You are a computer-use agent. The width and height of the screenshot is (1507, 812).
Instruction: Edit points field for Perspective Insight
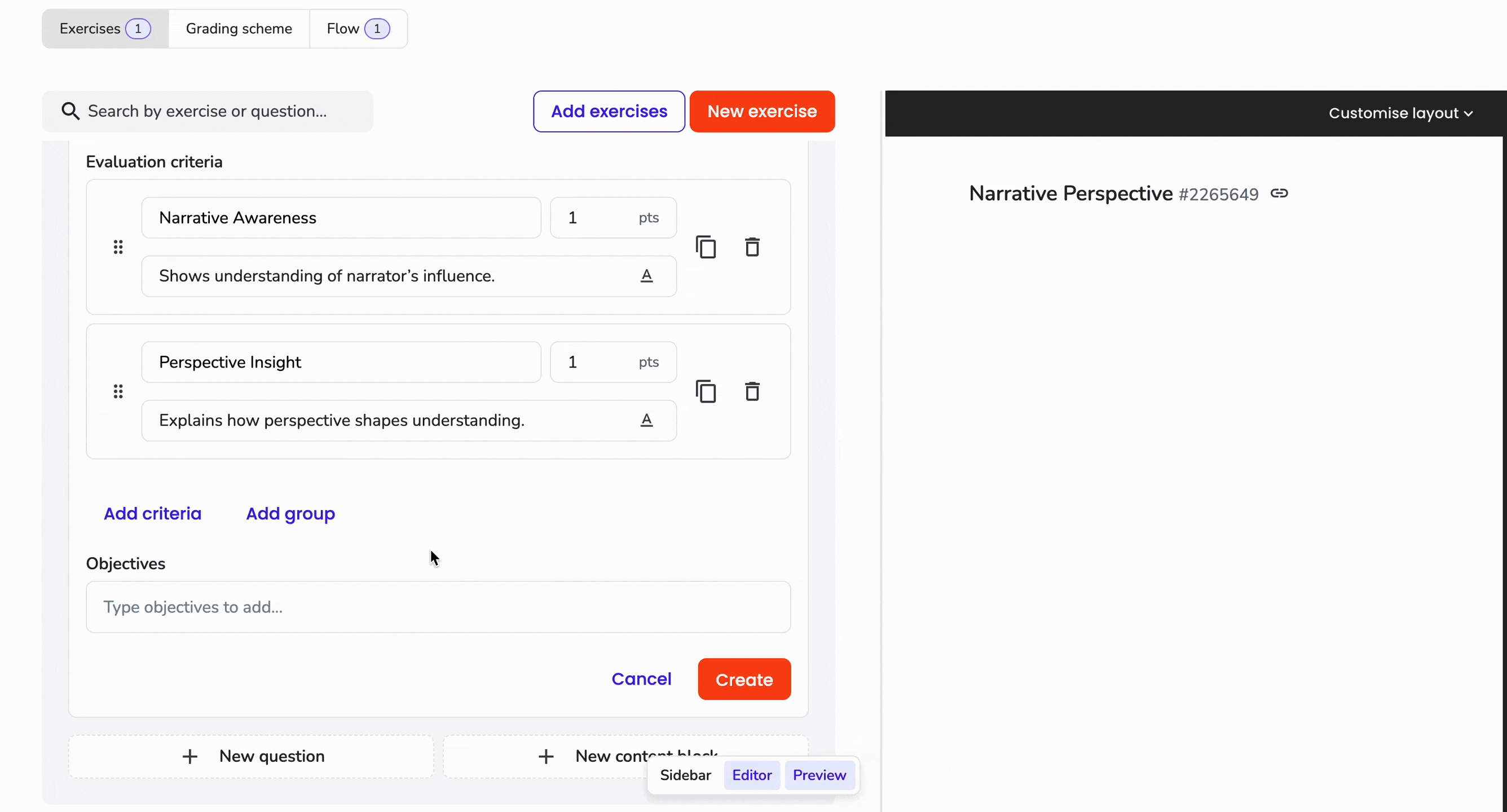pos(613,362)
